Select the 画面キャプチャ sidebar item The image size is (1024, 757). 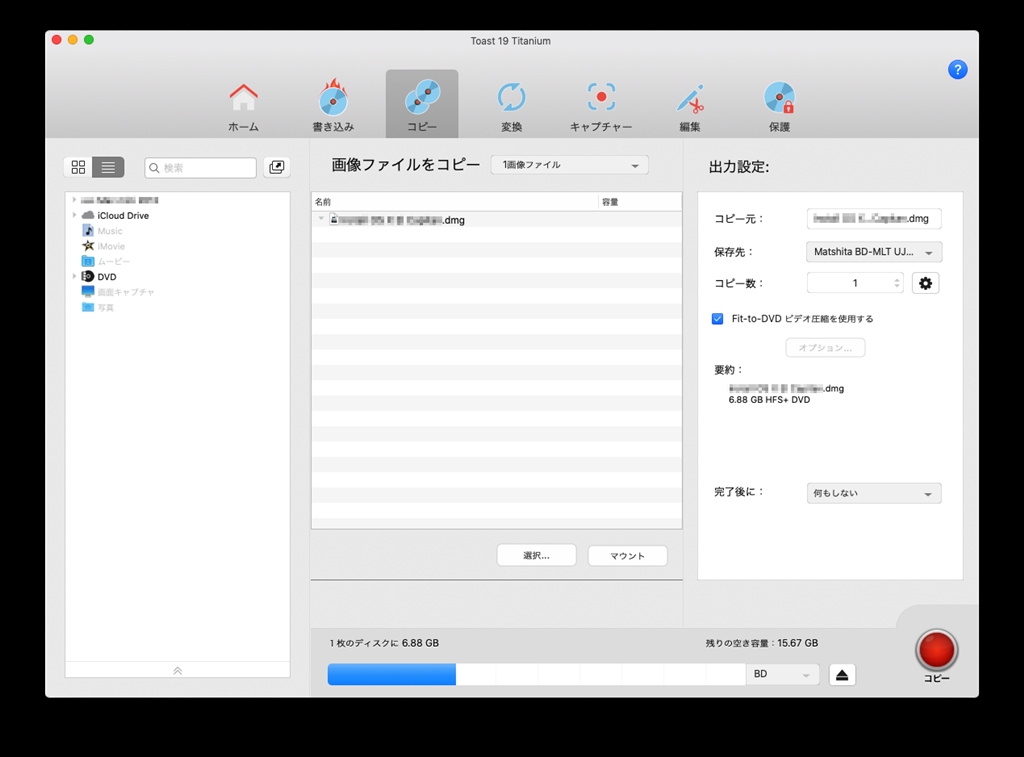[x=125, y=292]
